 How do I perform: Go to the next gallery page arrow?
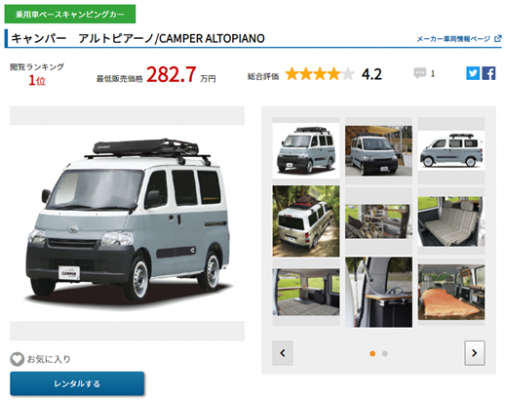tap(474, 353)
